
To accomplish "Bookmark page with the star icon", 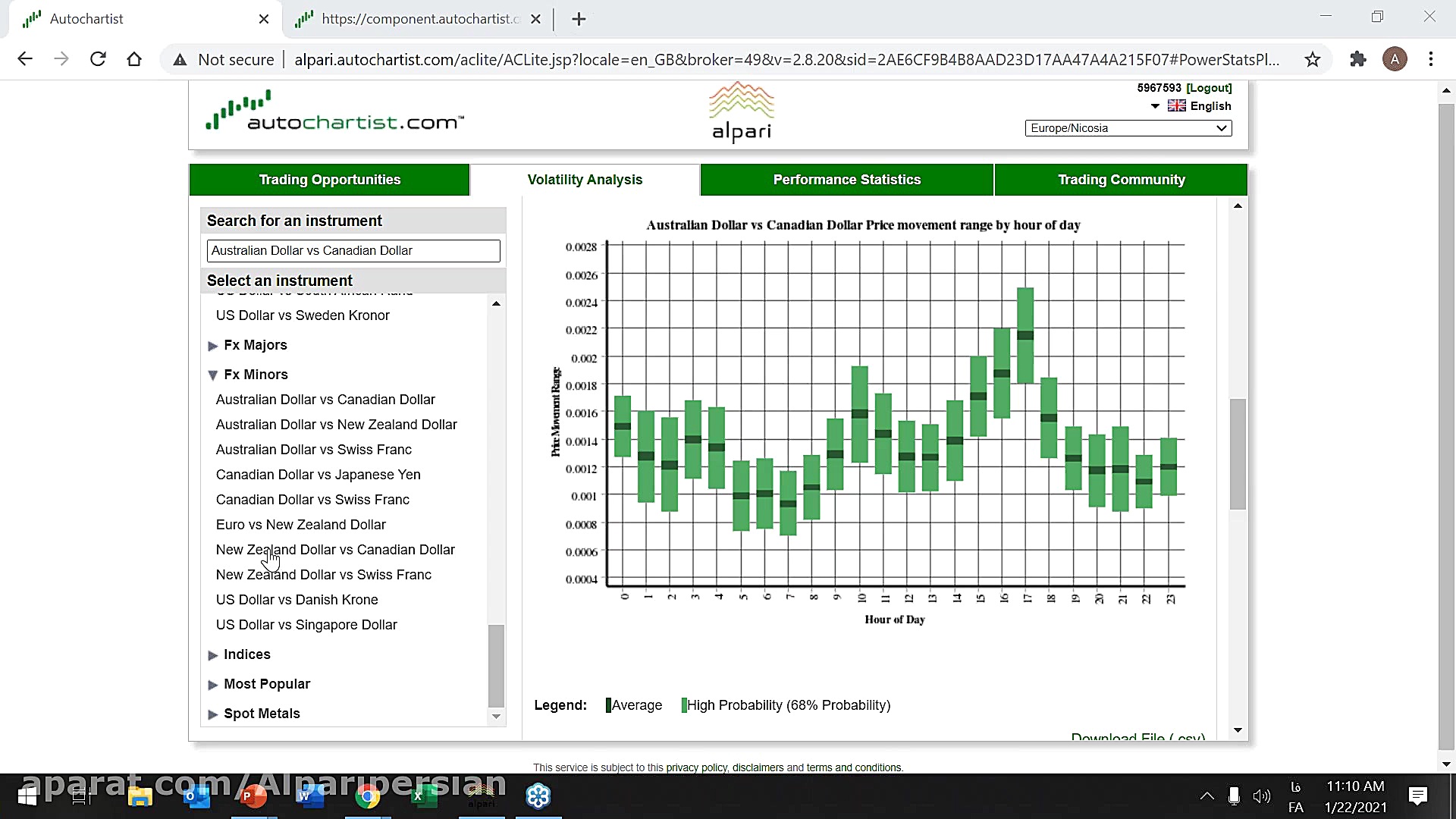I will pos(1313,59).
